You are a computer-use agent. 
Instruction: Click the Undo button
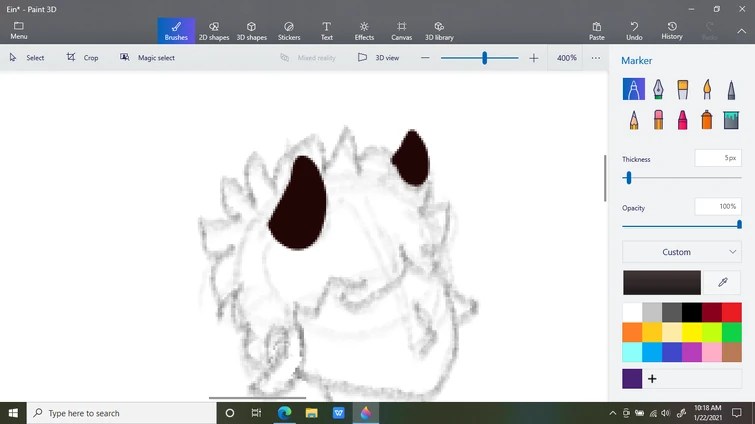(x=634, y=30)
